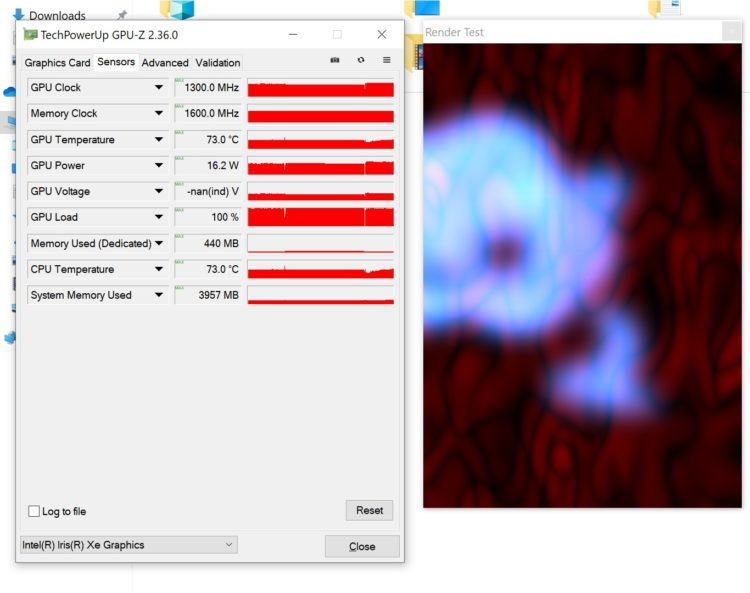
Task: Open the GPU Load sensor dropdown
Action: point(158,217)
